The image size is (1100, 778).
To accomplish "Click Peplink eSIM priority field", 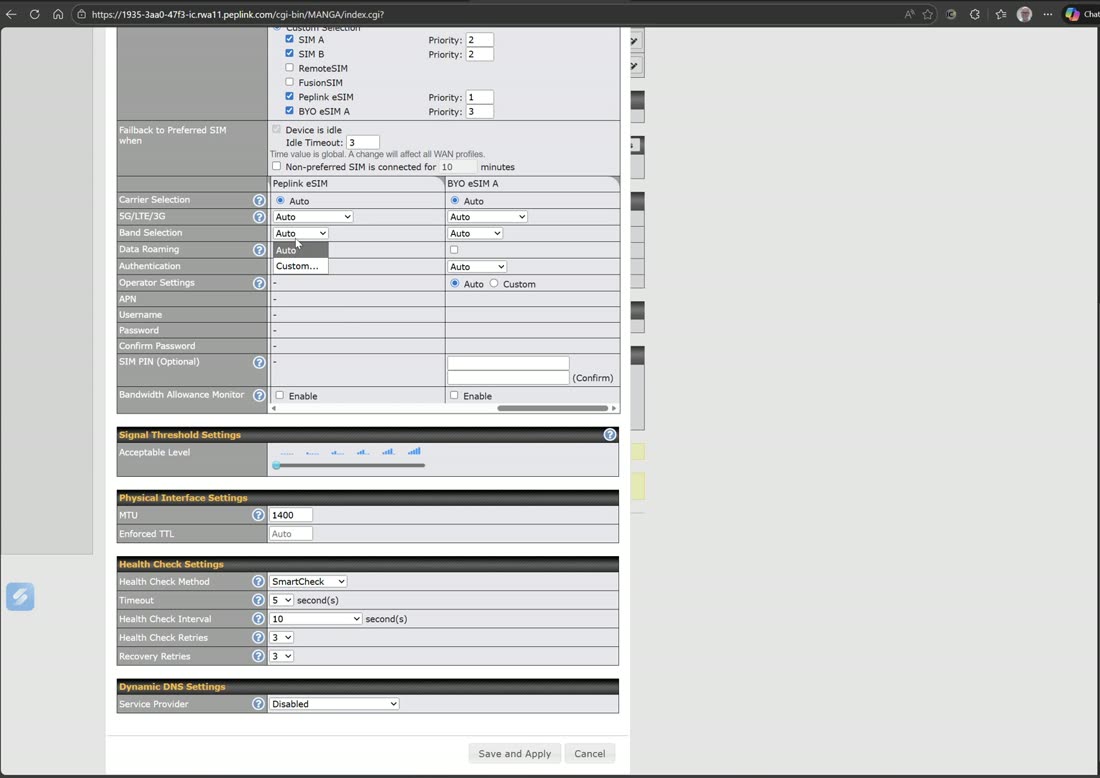I will pos(480,97).
